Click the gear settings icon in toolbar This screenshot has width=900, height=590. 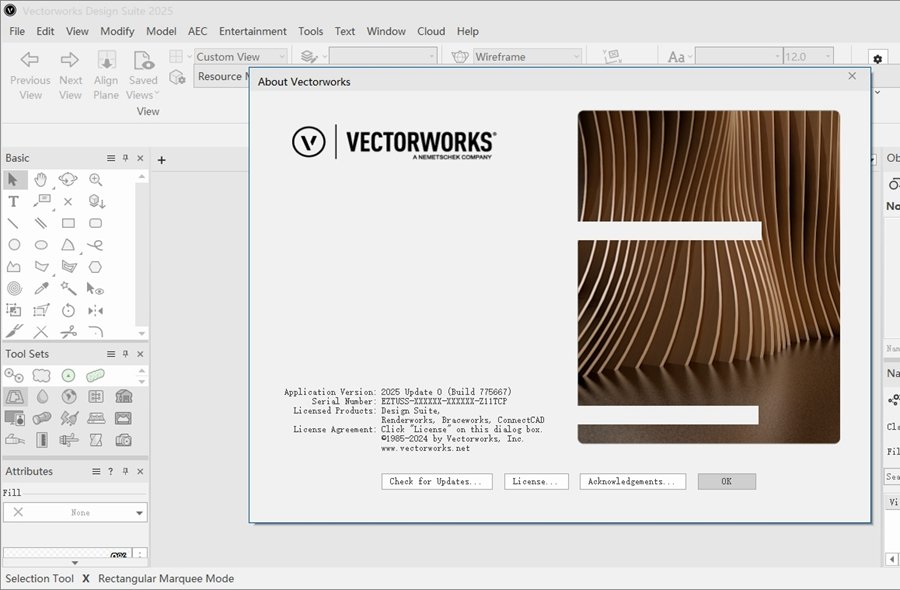[x=877, y=59]
